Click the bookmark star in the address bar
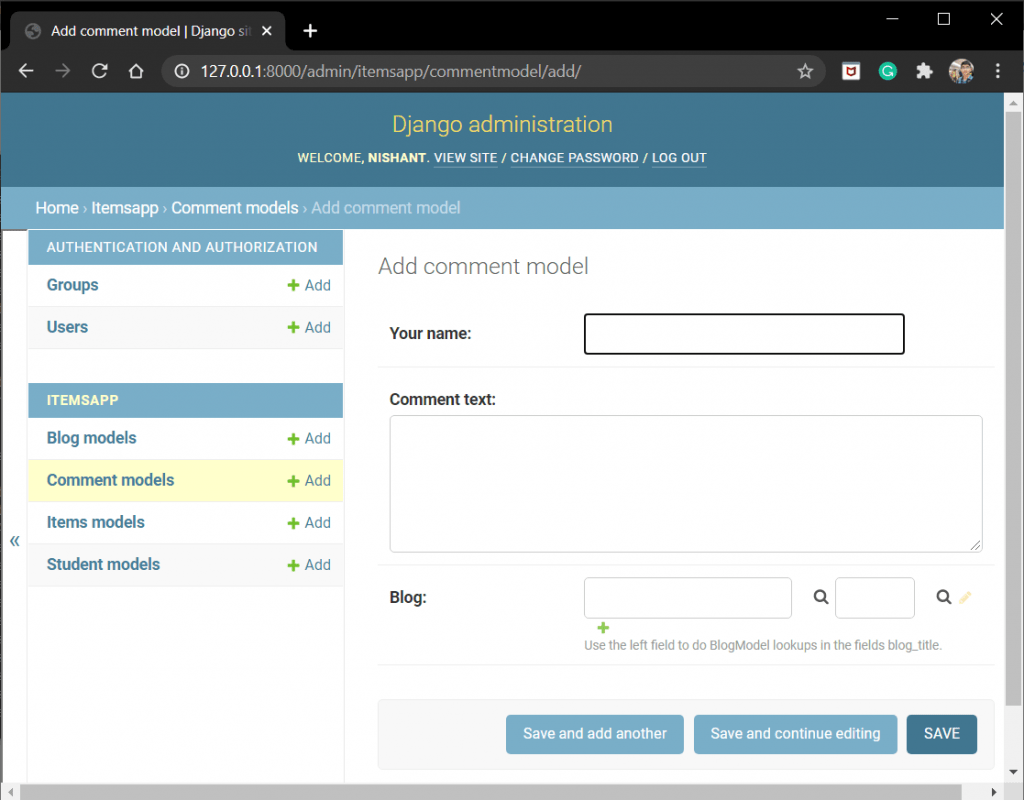 click(805, 71)
